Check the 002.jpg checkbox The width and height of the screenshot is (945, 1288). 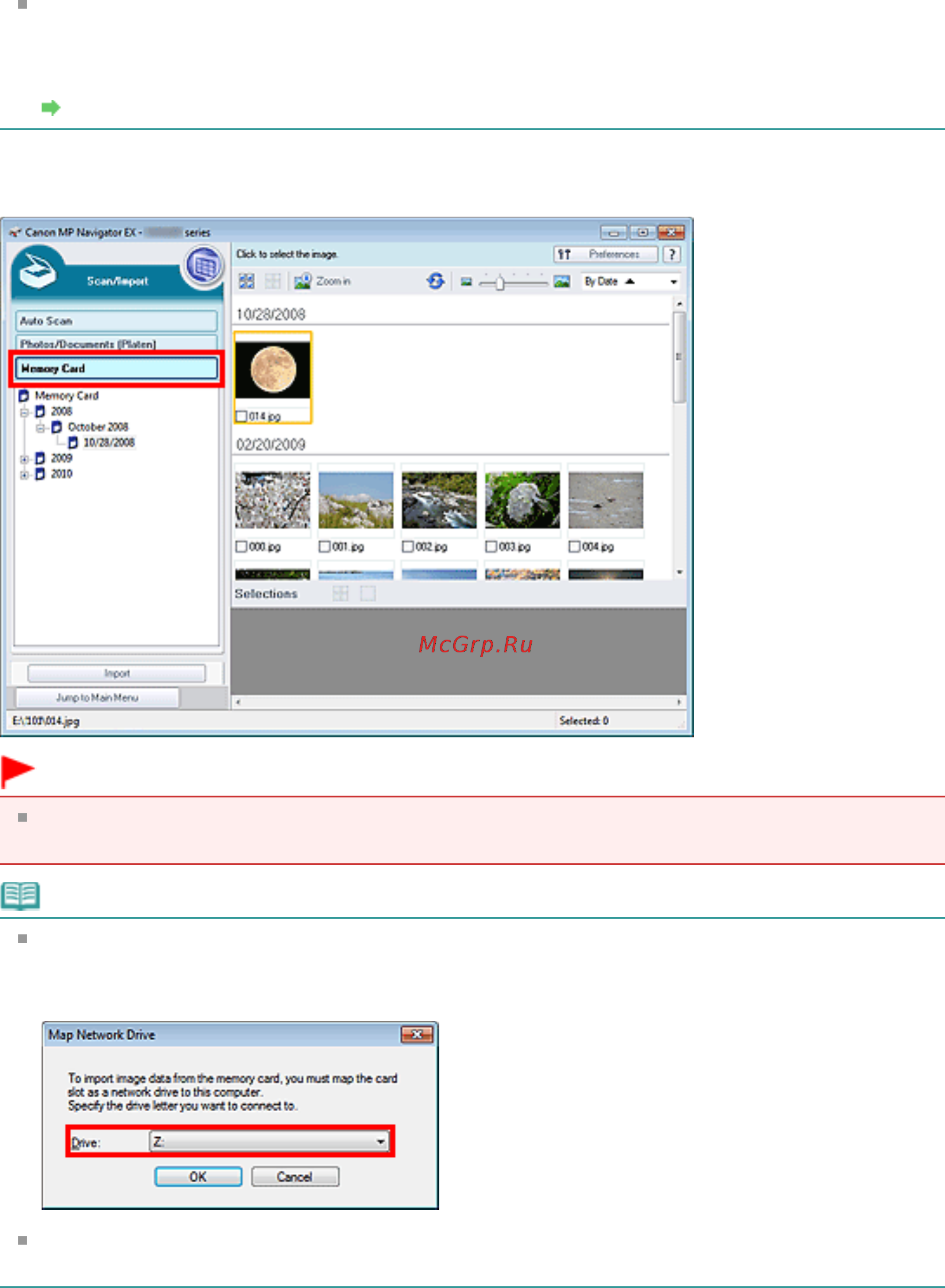point(408,547)
